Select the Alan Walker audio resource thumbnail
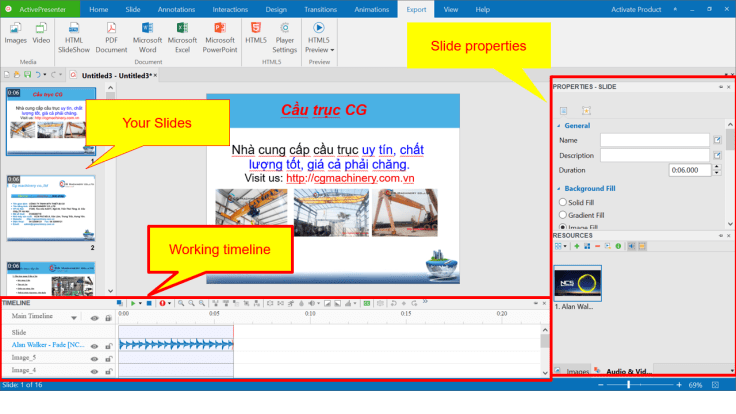 pos(577,283)
